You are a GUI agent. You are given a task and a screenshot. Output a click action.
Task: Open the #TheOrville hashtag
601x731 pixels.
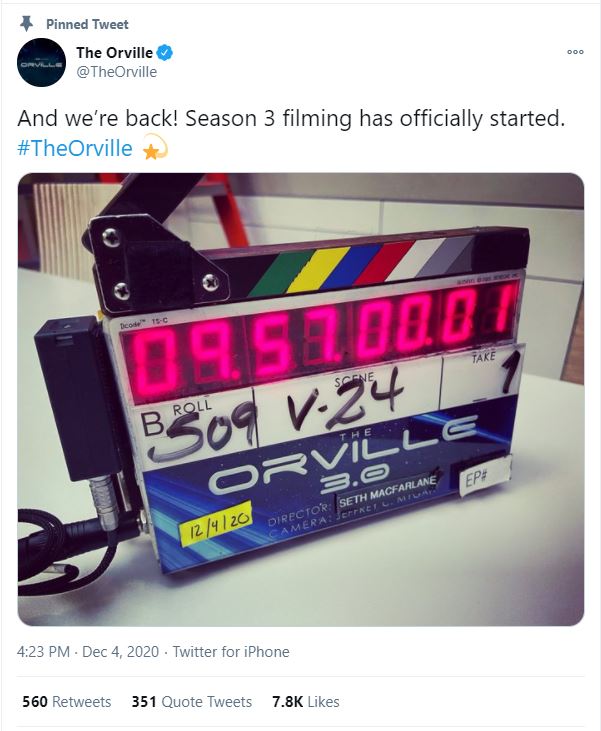click(x=75, y=148)
